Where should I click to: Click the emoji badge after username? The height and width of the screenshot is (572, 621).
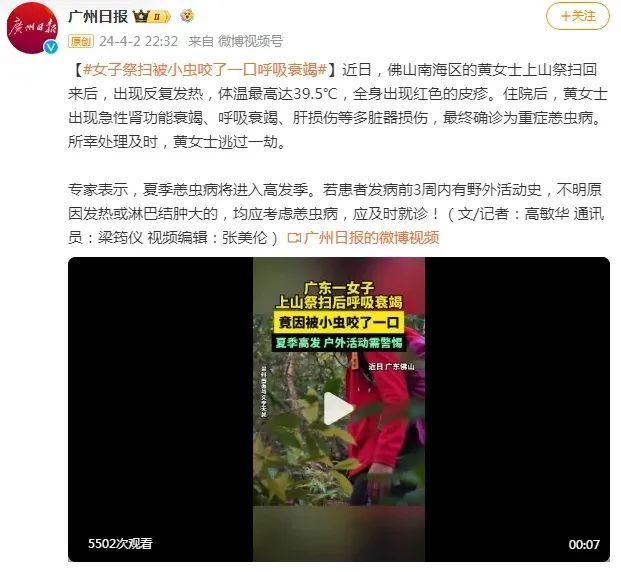tap(187, 16)
